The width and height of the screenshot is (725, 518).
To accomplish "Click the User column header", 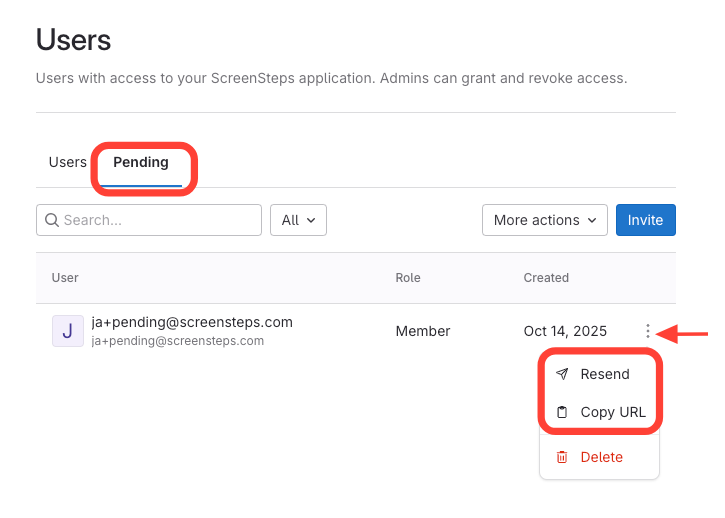I will (65, 278).
